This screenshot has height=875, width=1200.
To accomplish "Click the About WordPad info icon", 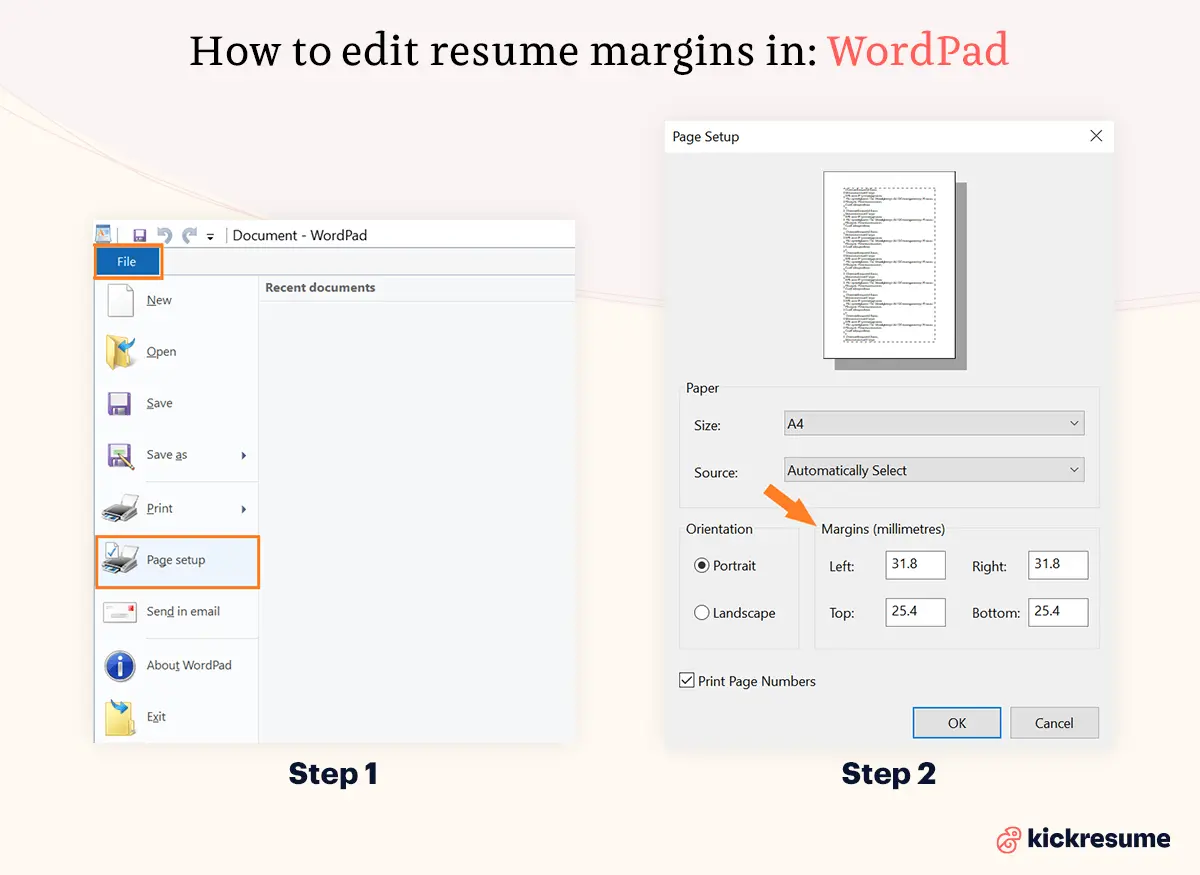I will [120, 665].
